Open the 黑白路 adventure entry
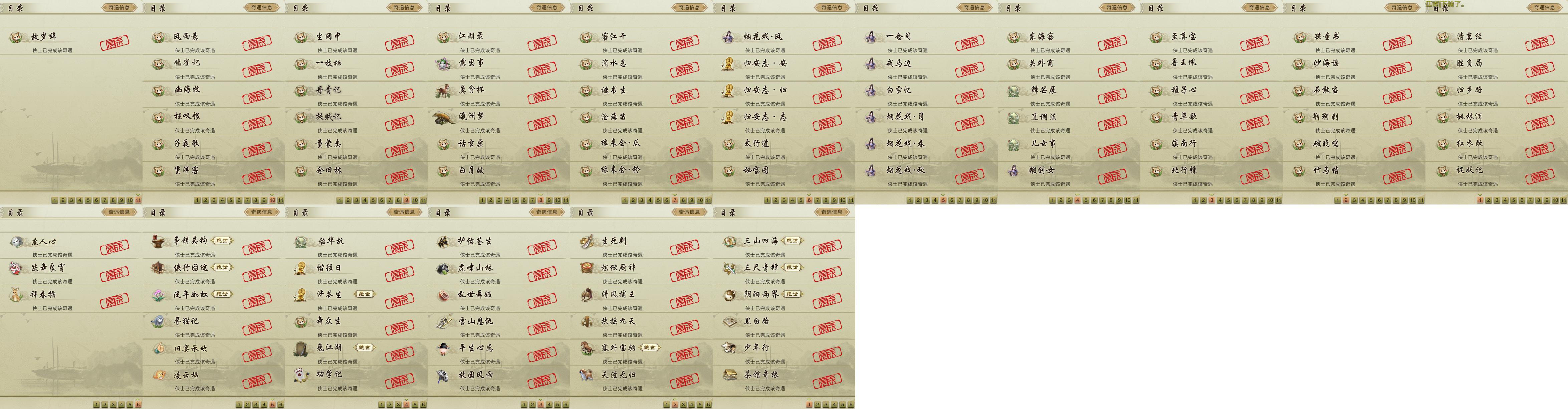1568x409 pixels. tap(784, 325)
